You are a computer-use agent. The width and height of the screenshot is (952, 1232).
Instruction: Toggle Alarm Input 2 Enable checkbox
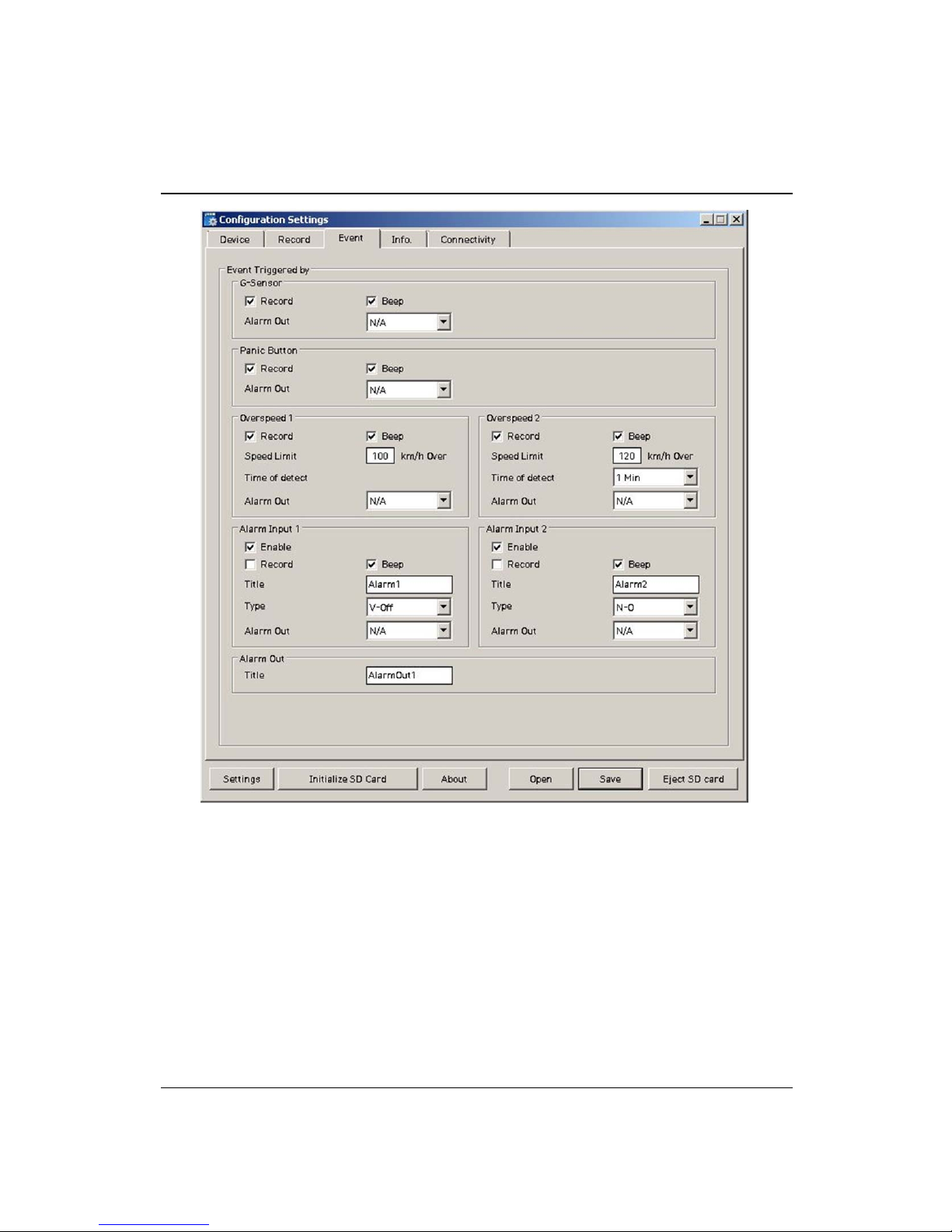click(497, 547)
